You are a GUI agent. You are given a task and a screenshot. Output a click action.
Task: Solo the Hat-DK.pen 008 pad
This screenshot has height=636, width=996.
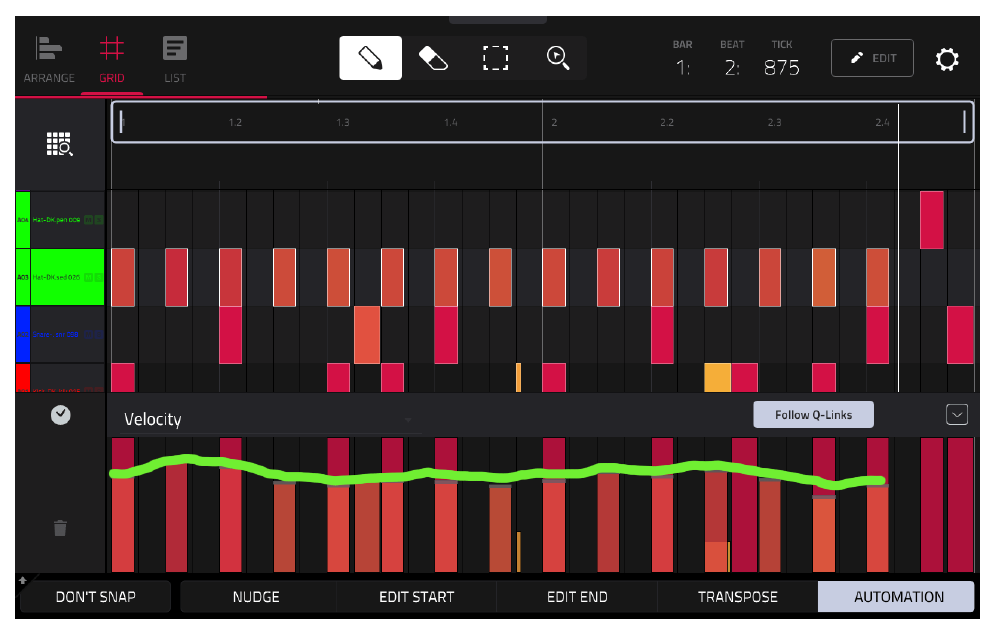click(x=98, y=220)
